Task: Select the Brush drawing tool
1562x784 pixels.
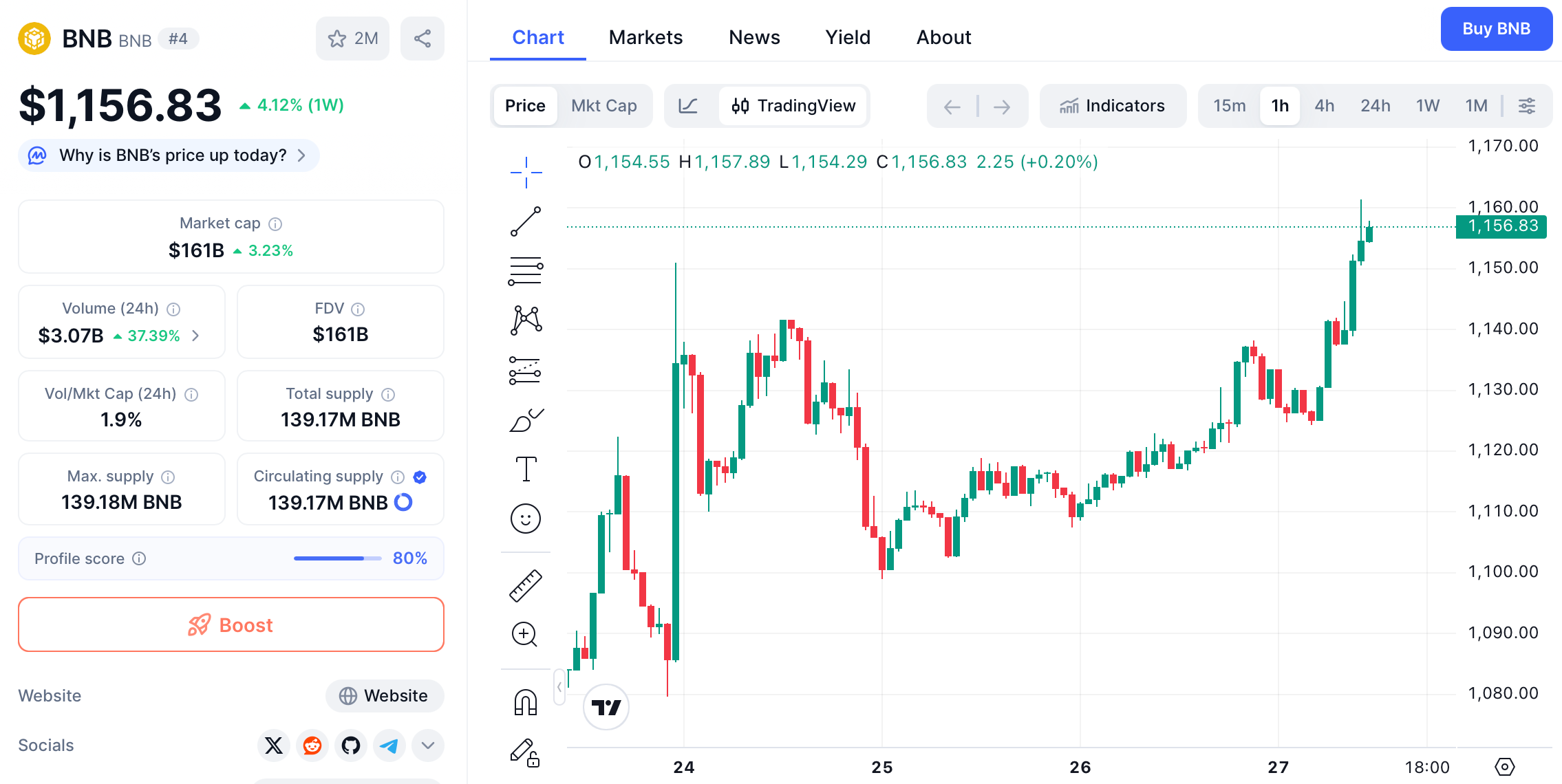Action: [525, 420]
